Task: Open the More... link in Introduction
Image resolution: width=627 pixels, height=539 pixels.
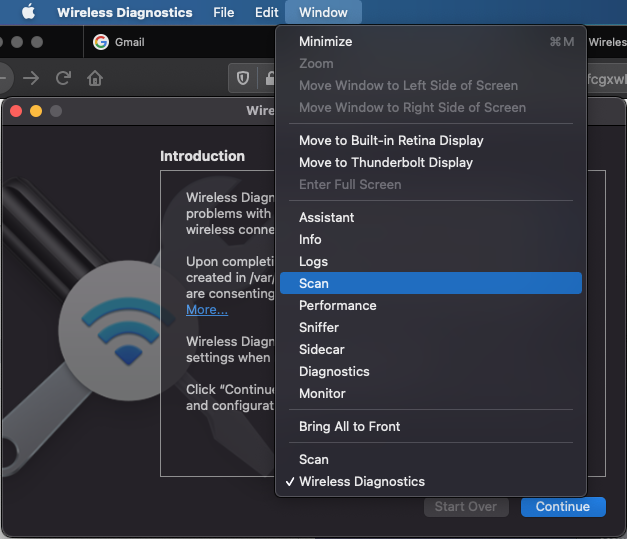Action: click(207, 309)
